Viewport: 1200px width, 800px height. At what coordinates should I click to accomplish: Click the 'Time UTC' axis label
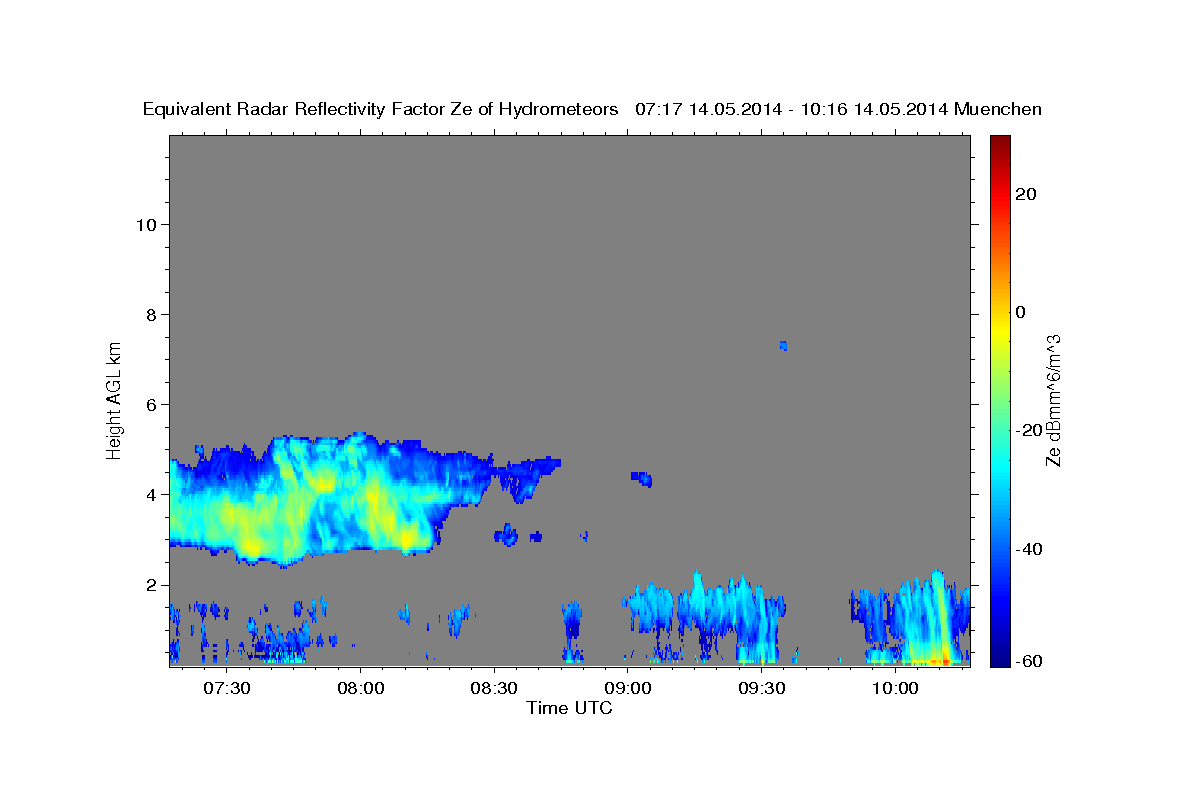[569, 708]
